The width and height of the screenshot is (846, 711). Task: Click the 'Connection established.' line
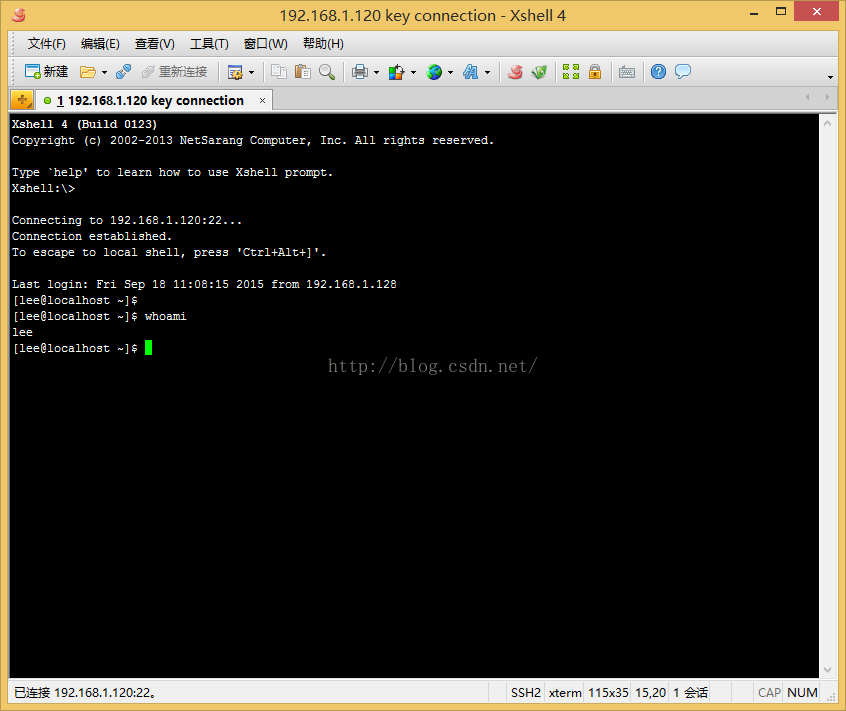click(92, 236)
